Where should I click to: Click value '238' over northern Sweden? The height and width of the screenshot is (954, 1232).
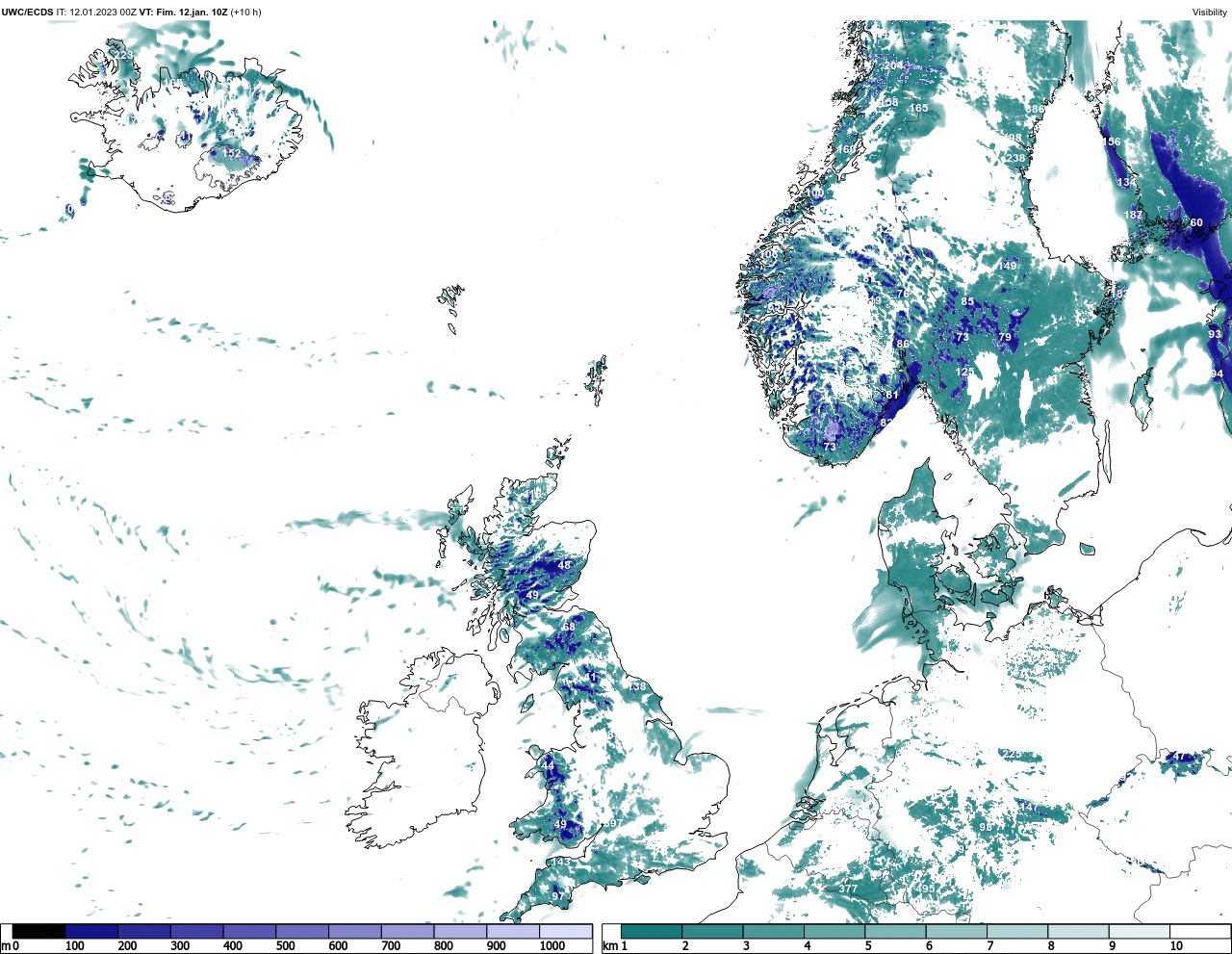1015,158
